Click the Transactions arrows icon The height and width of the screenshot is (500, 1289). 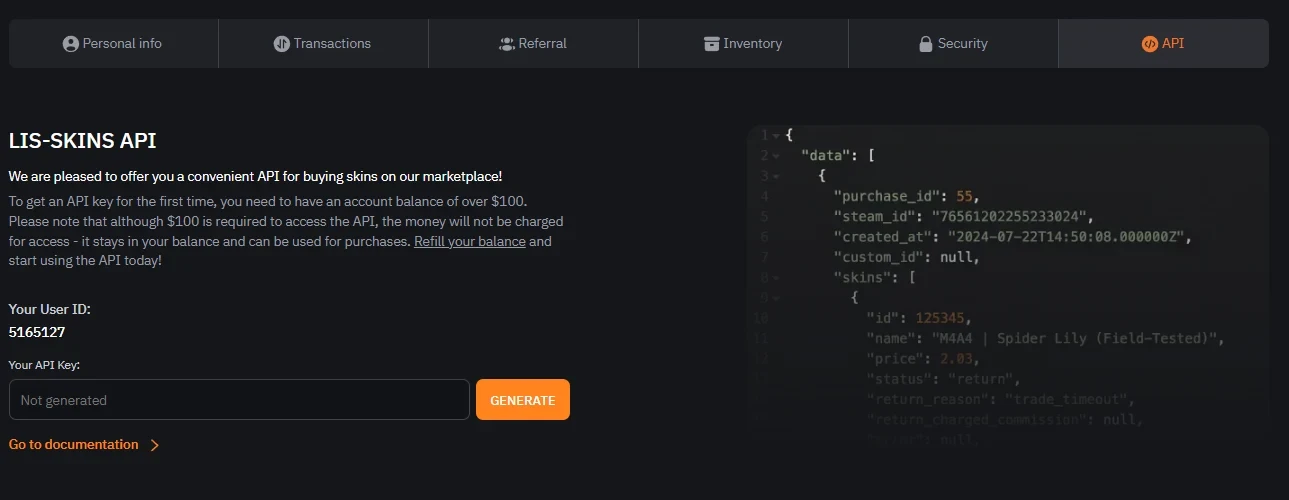[x=281, y=44]
